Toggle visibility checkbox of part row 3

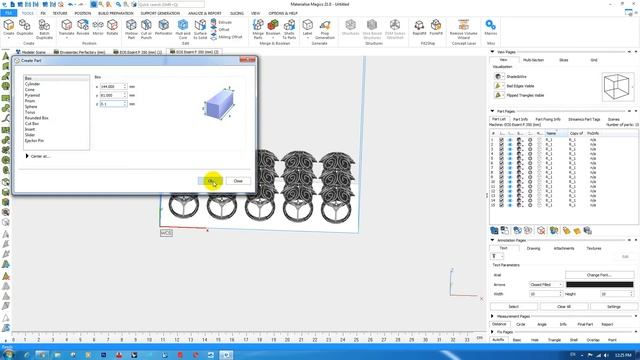[x=501, y=149]
